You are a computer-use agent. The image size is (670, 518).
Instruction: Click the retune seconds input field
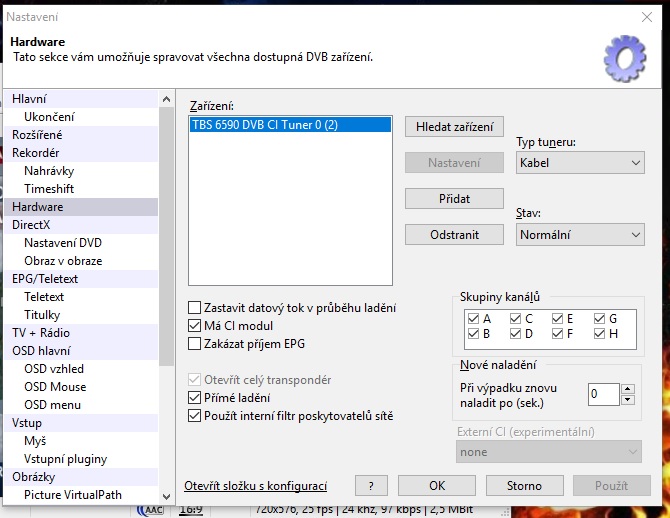click(603, 394)
